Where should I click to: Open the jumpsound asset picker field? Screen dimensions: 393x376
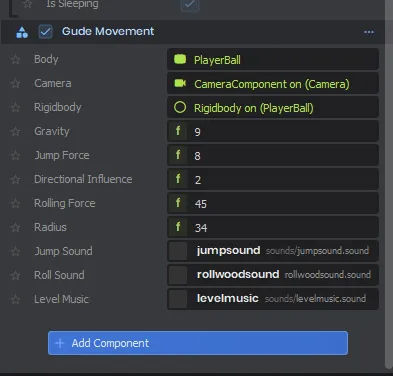click(273, 251)
